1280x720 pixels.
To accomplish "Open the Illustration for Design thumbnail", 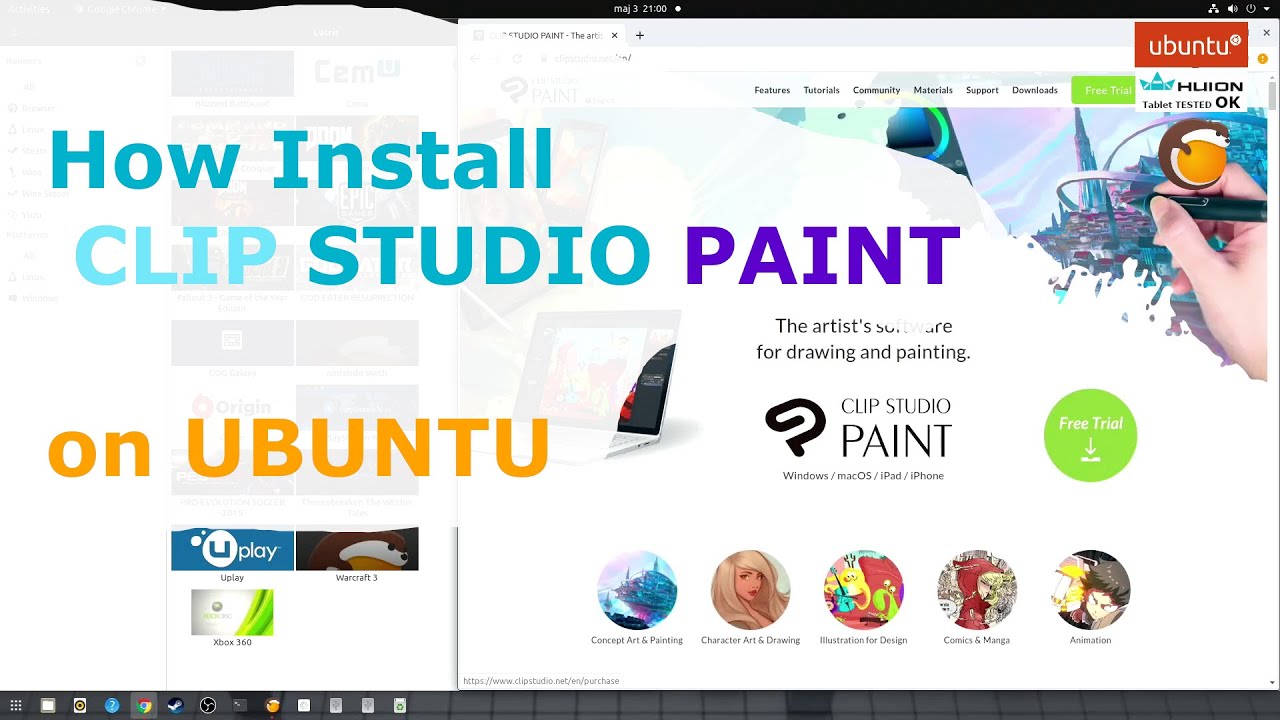I will [x=863, y=590].
